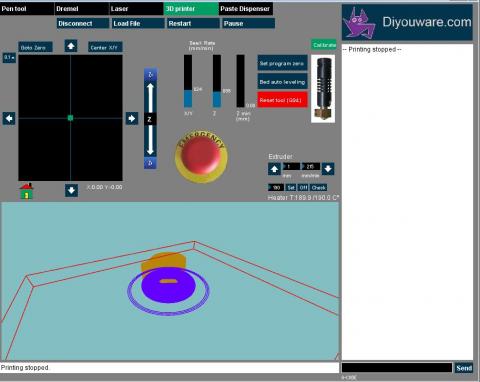Open the step size dropdown

tap(9, 58)
